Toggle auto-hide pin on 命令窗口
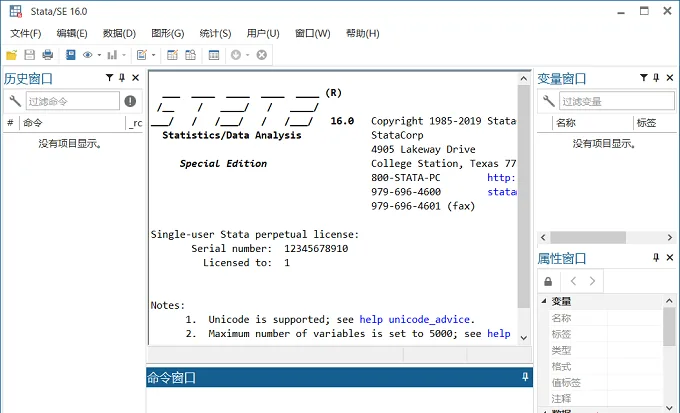The width and height of the screenshot is (680, 413). pyautogui.click(x=525, y=377)
